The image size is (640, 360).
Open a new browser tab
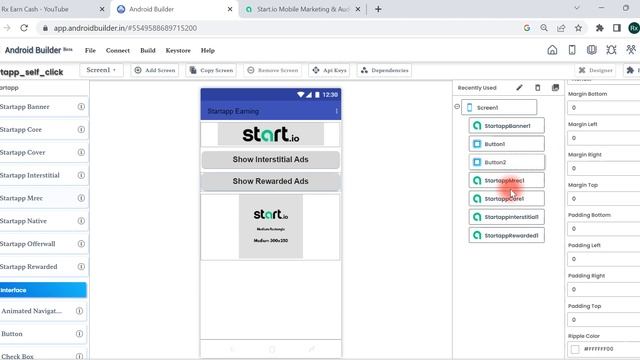[378, 9]
